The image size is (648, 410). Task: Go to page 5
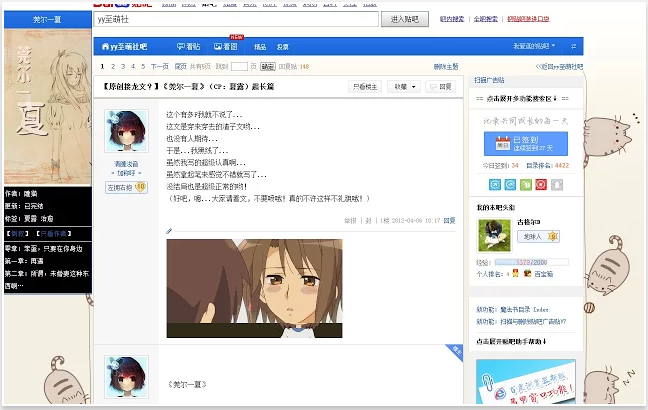point(143,66)
